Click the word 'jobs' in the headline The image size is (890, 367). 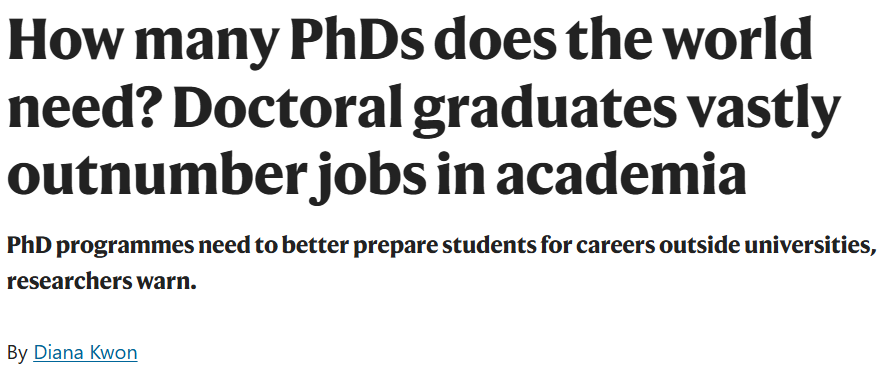tap(367, 176)
